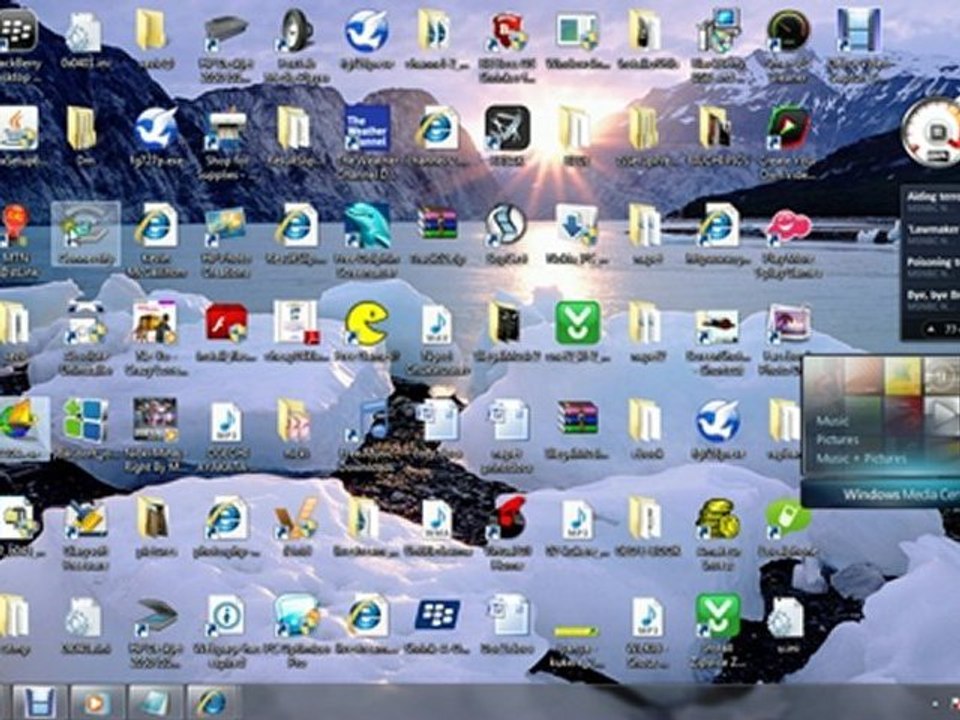
Task: Click the Windows Media Center bar
Action: [881, 493]
